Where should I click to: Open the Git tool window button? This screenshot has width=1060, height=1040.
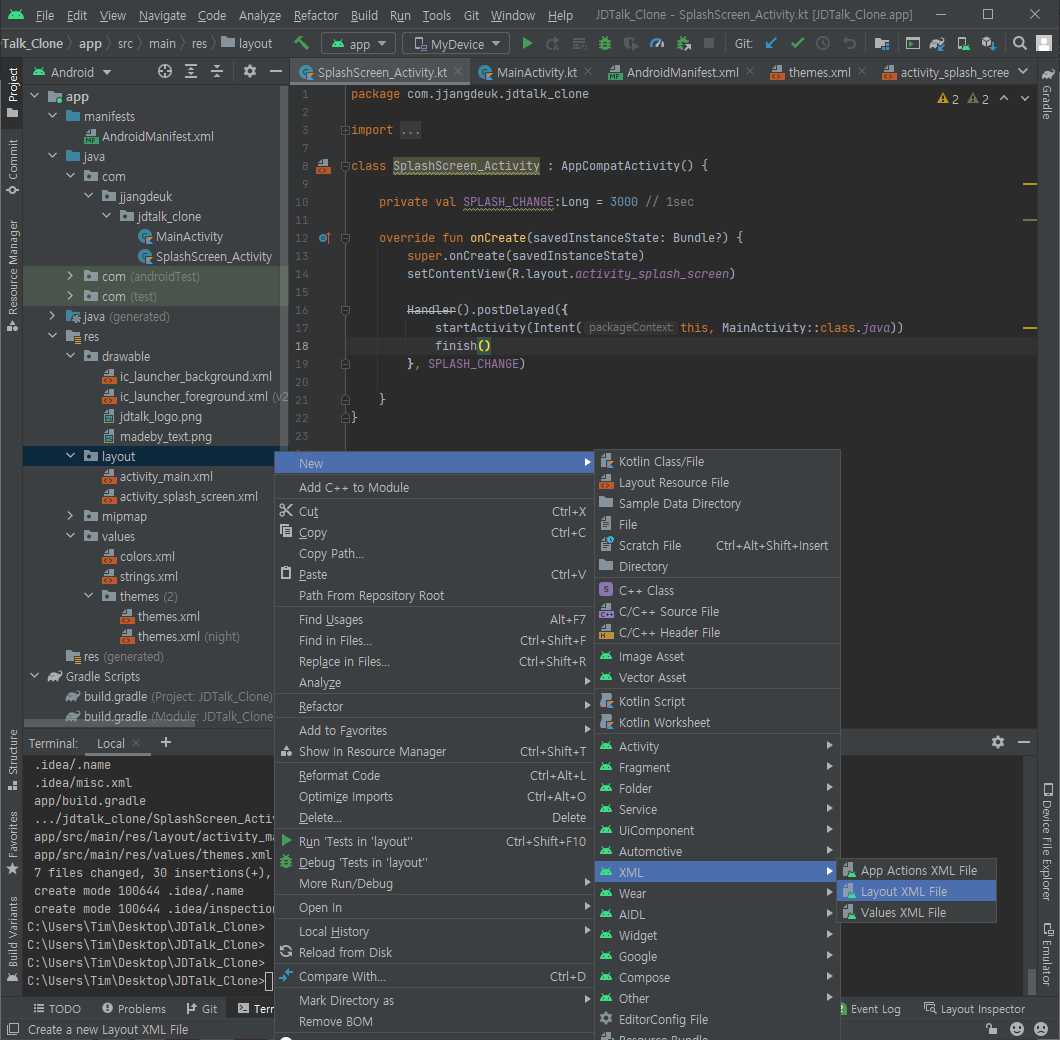coord(202,1008)
